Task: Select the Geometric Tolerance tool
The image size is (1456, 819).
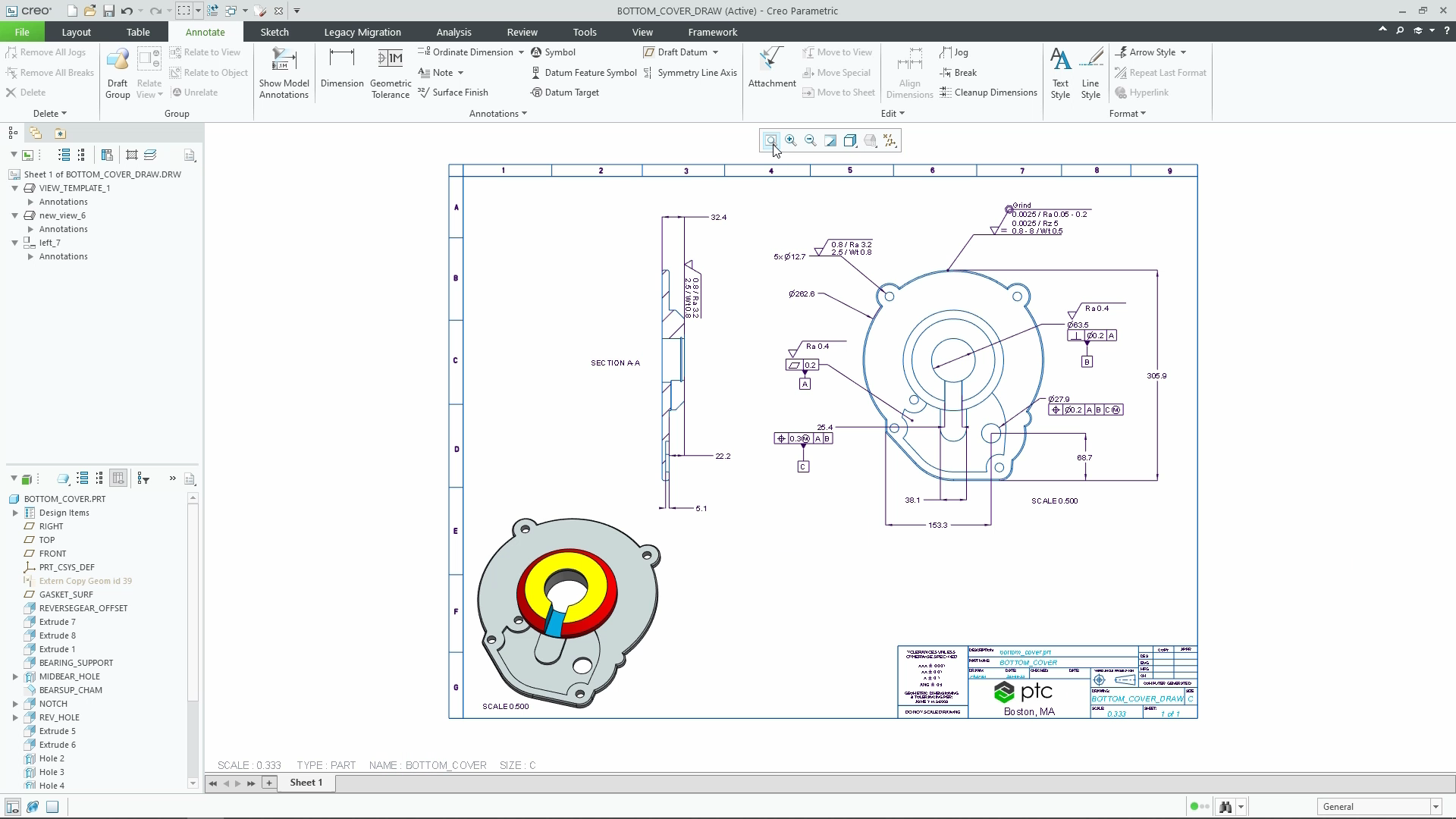Action: (x=391, y=73)
